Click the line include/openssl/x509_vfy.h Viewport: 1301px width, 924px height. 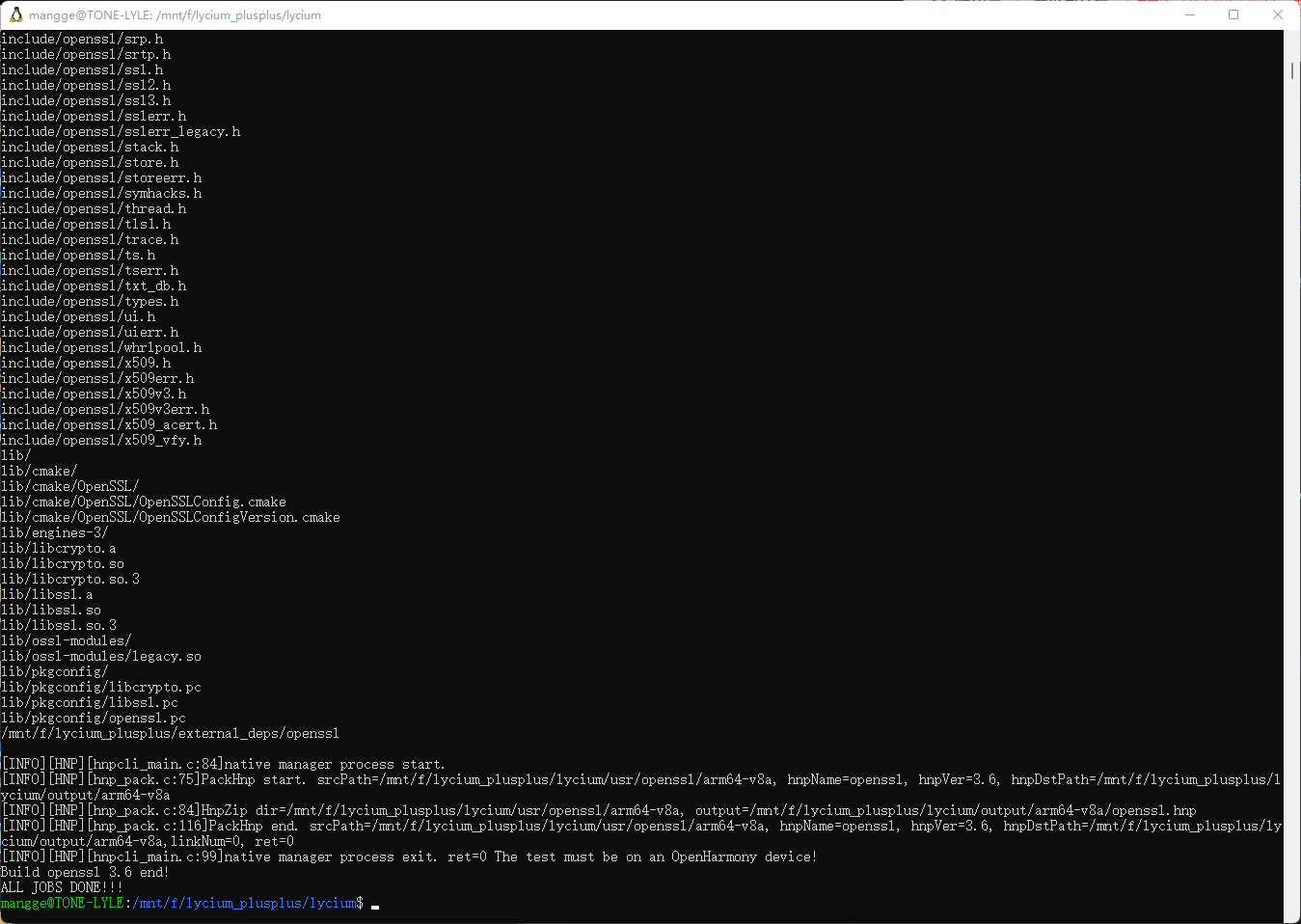[101, 441]
